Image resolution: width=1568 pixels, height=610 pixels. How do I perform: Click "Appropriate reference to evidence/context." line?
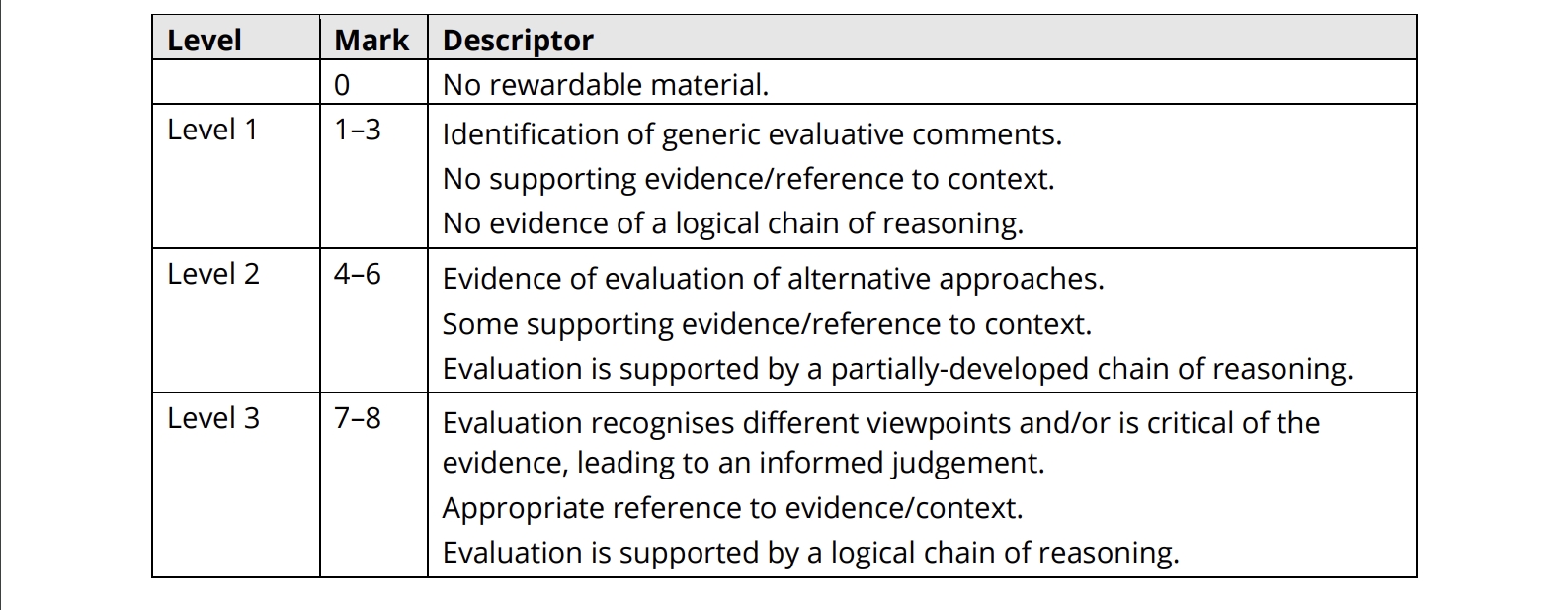coord(732,508)
